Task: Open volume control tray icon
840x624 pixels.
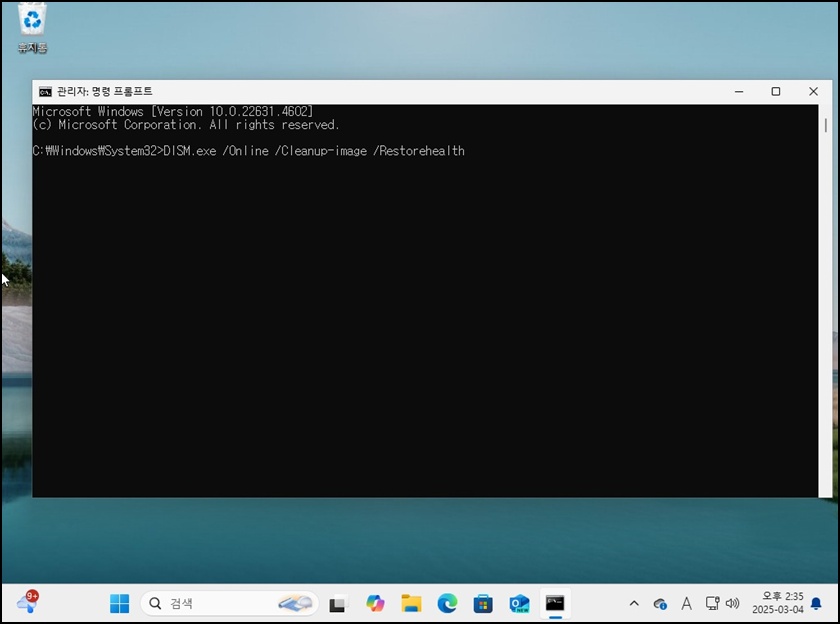Action: [732, 604]
